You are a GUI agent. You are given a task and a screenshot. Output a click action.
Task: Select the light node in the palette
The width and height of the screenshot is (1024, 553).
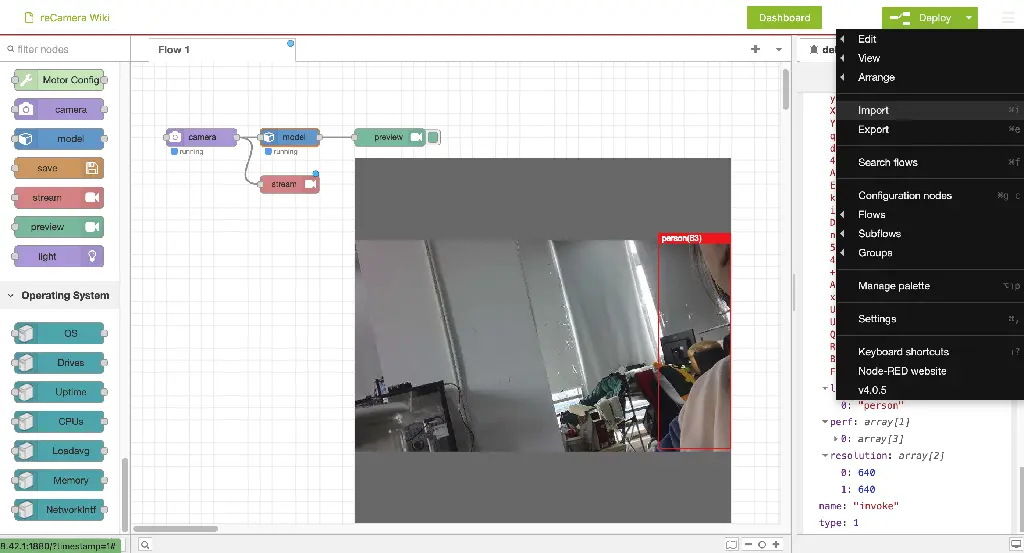click(x=59, y=256)
